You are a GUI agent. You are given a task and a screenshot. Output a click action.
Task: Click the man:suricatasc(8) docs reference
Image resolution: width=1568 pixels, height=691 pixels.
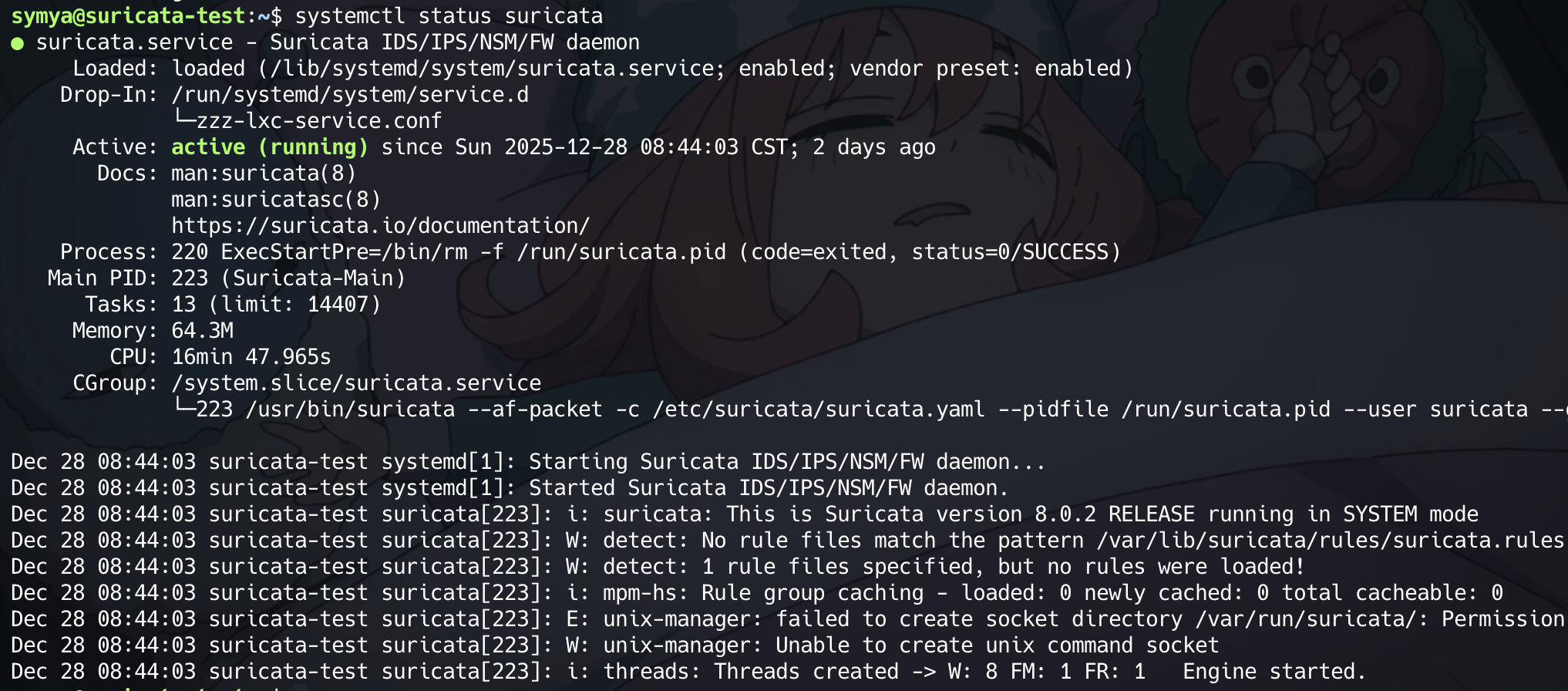coord(276,200)
